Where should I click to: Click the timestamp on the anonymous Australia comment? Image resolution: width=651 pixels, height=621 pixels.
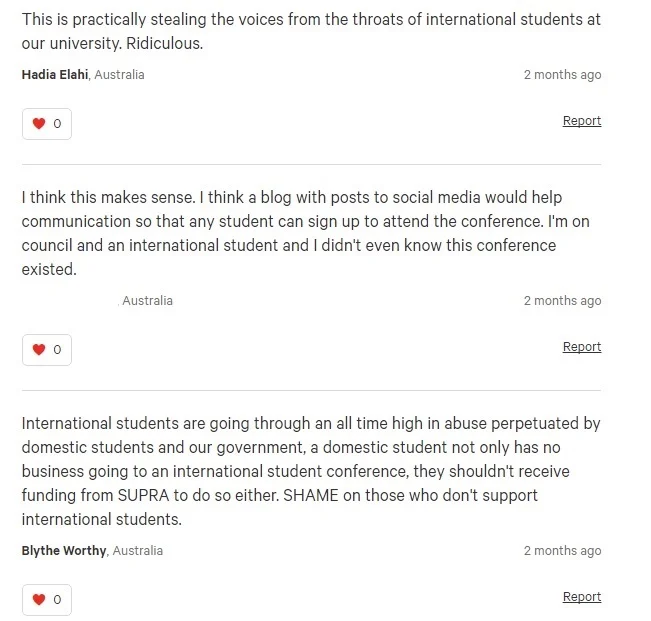[562, 301]
